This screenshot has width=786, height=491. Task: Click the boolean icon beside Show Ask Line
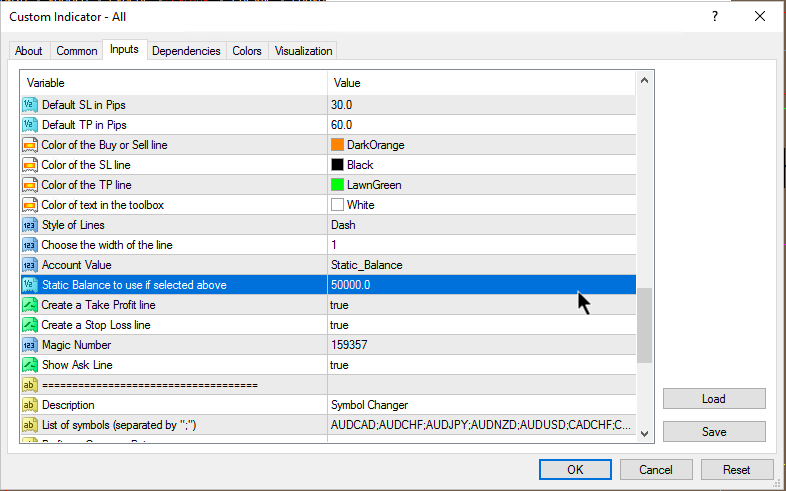[30, 365]
